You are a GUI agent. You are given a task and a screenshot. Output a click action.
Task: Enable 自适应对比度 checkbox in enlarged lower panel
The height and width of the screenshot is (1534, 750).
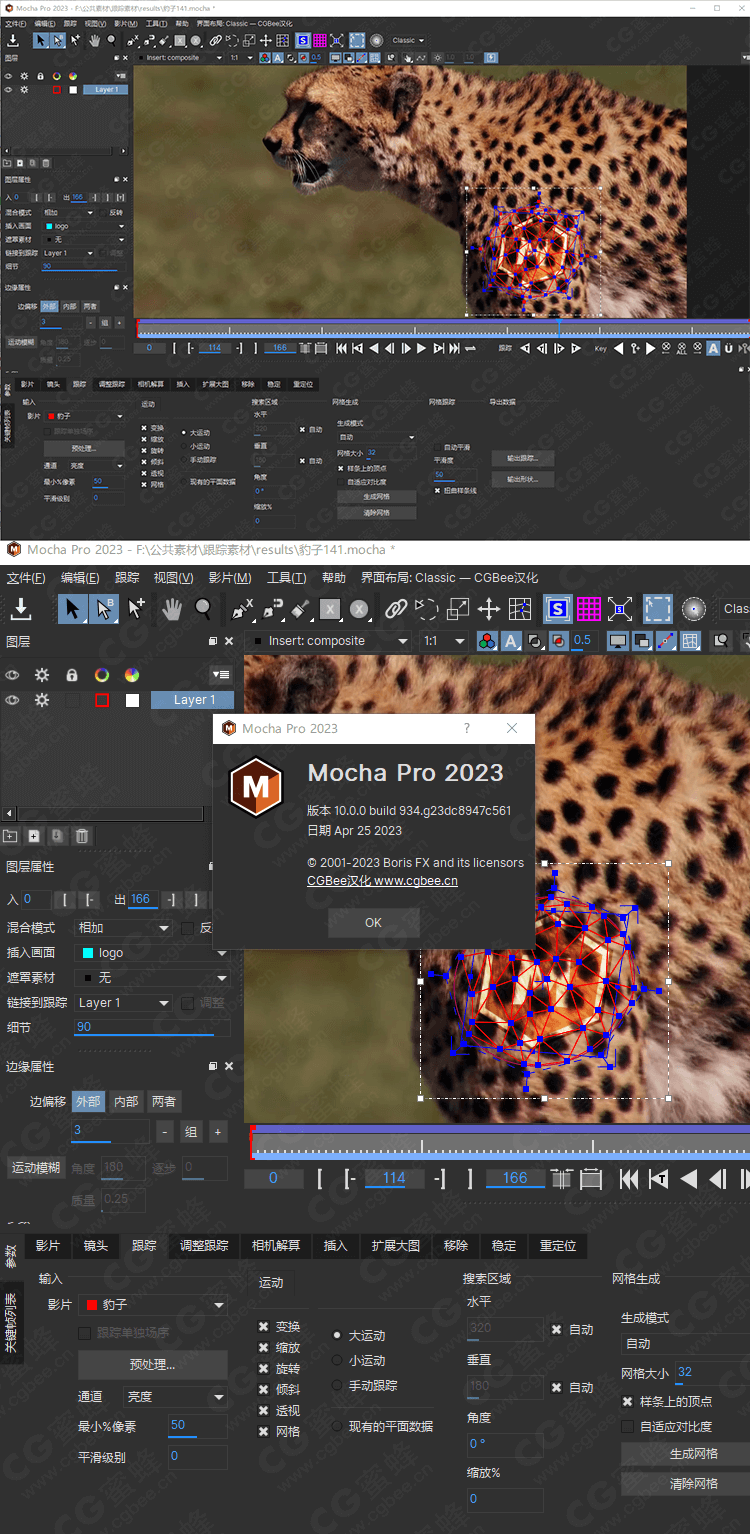pyautogui.click(x=628, y=1427)
